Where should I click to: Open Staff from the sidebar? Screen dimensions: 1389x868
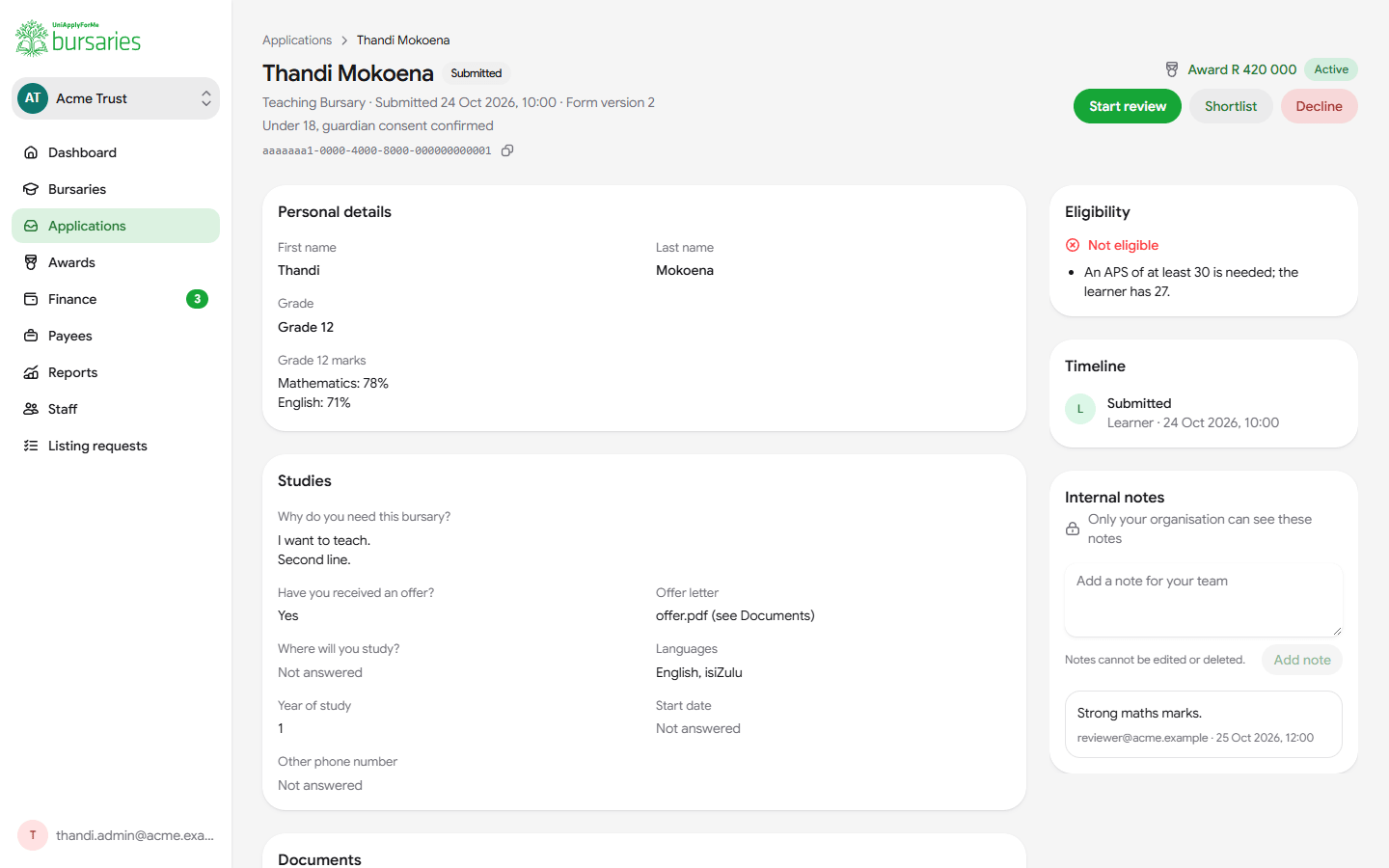(116, 409)
